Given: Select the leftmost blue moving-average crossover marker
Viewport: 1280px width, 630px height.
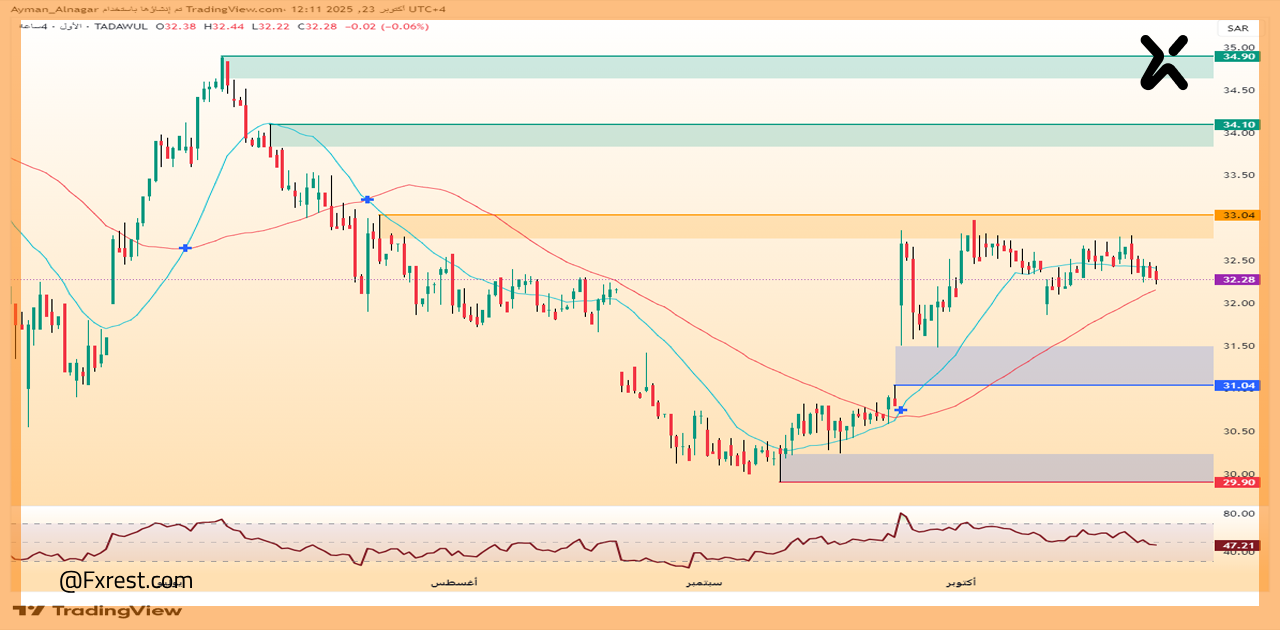Looking at the screenshot, I should pyautogui.click(x=184, y=247).
